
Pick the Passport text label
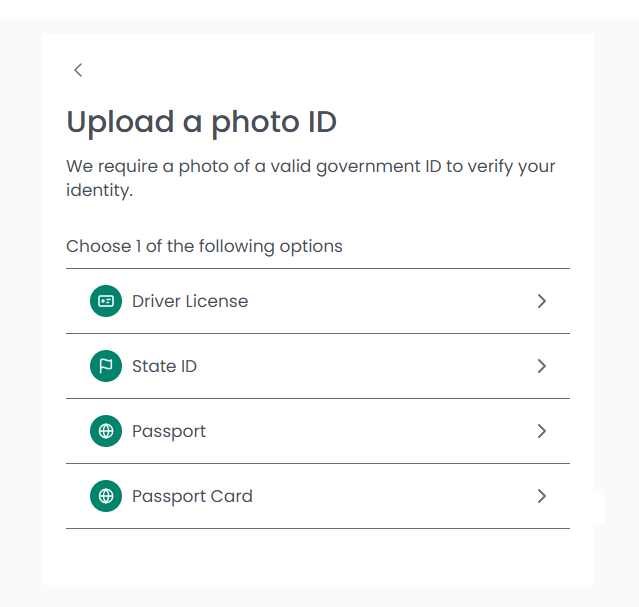pyautogui.click(x=169, y=431)
